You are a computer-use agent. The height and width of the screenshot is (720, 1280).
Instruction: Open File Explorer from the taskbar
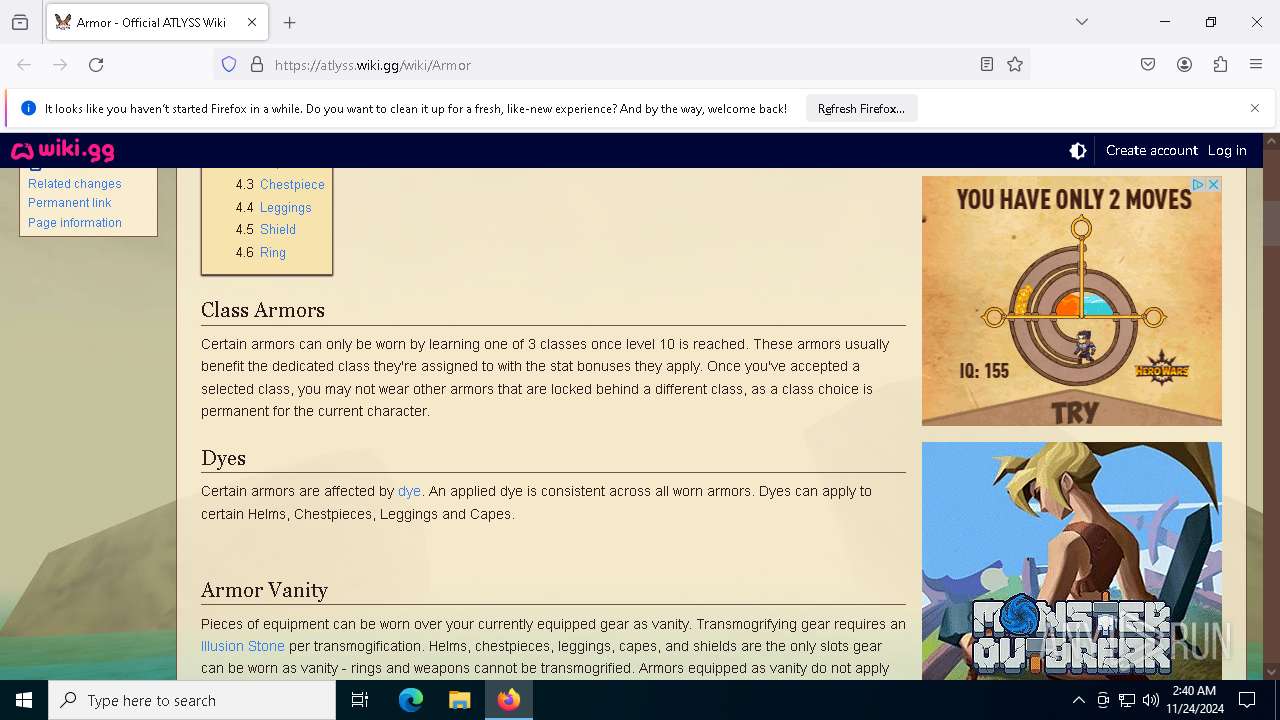[459, 700]
